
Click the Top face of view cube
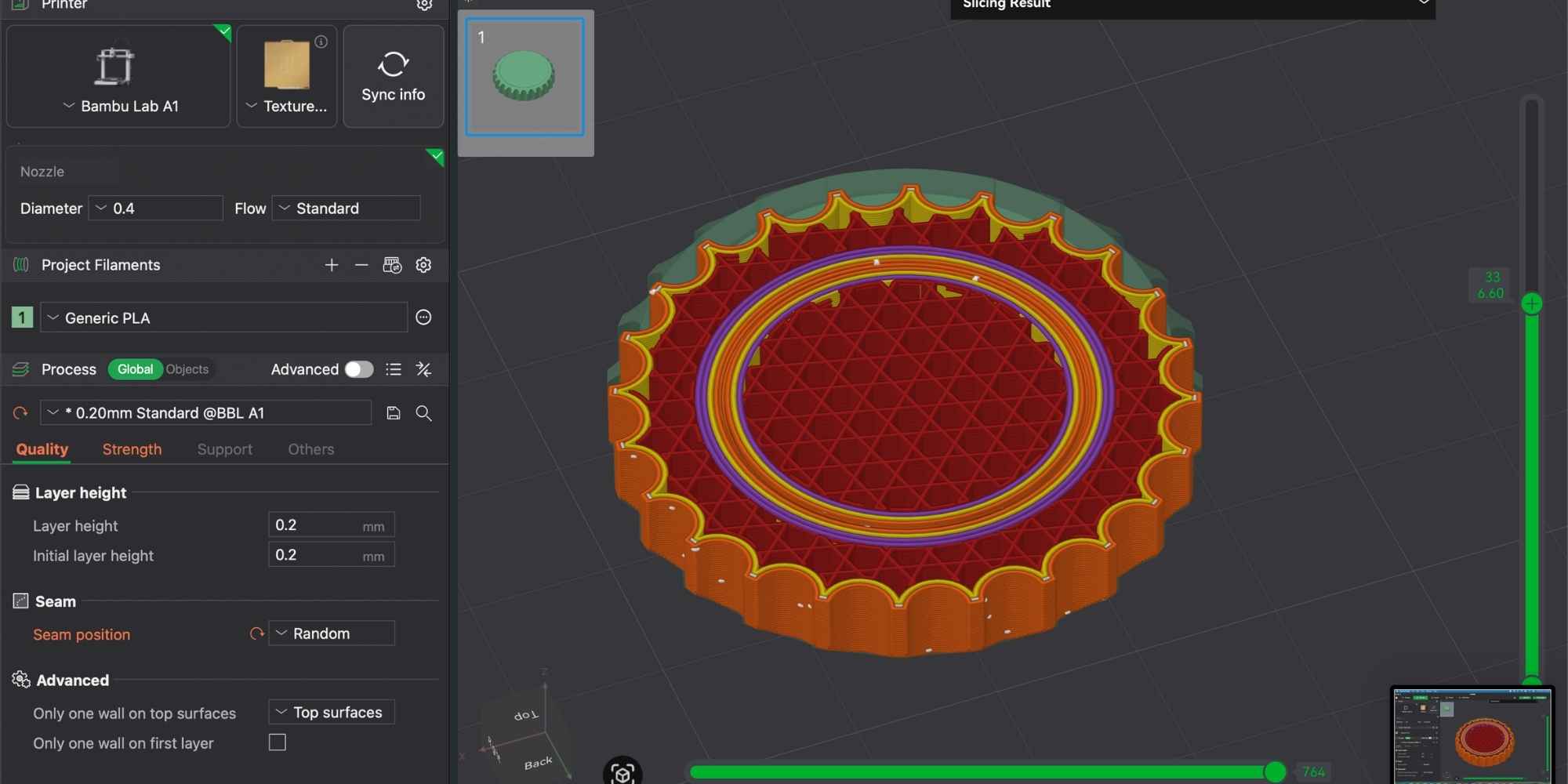[526, 715]
